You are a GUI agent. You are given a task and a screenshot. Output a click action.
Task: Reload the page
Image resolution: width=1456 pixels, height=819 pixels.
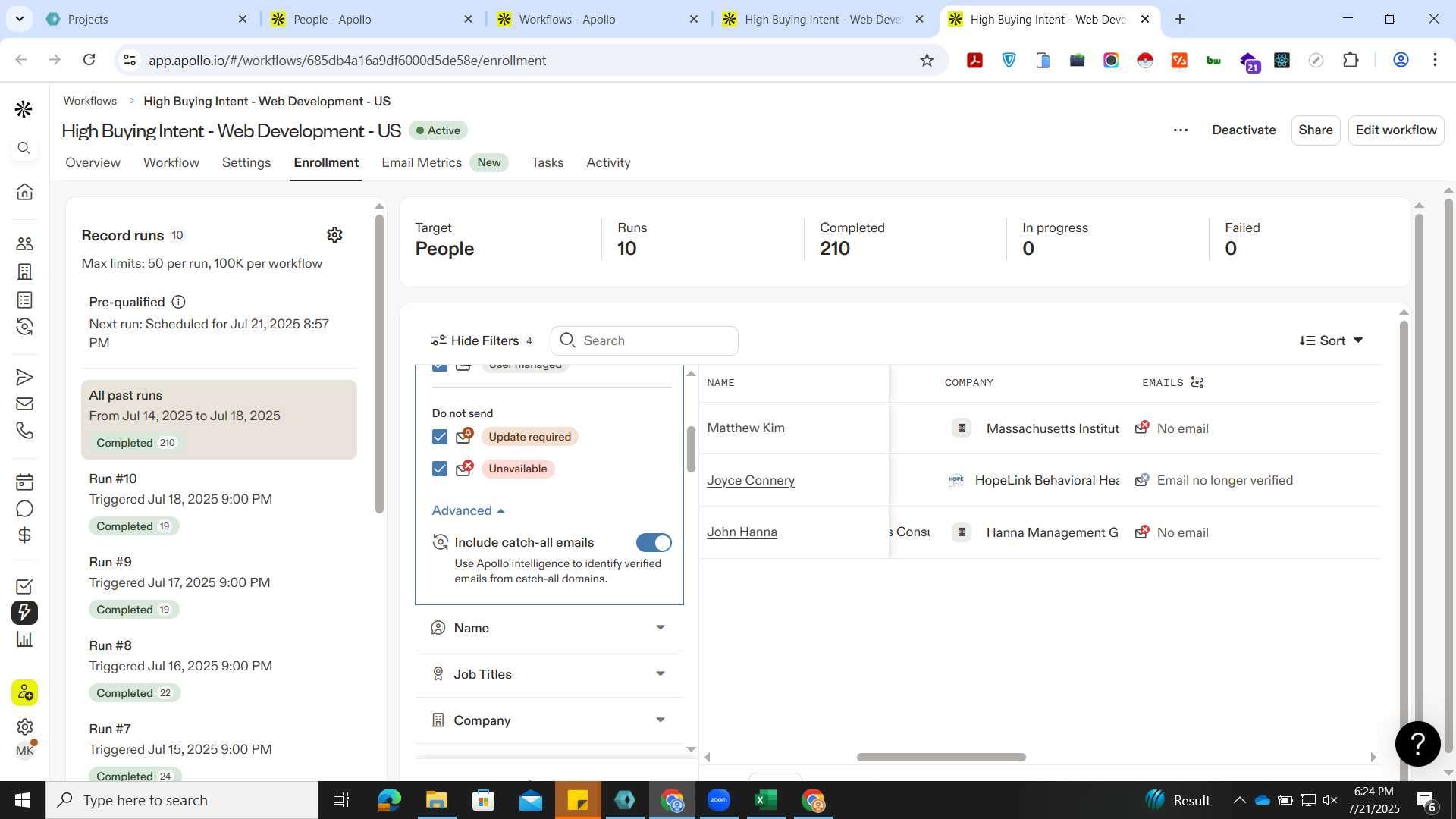click(89, 60)
